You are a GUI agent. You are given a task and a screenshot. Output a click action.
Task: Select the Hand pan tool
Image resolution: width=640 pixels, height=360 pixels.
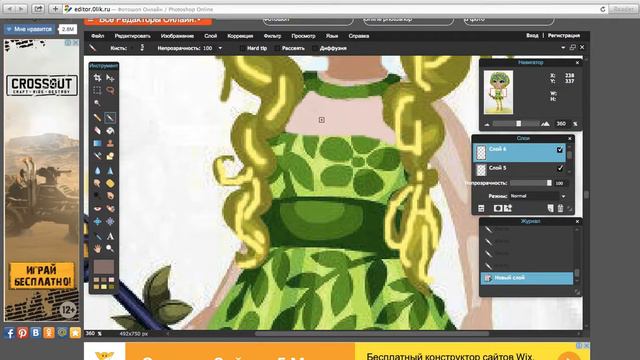click(x=97, y=248)
